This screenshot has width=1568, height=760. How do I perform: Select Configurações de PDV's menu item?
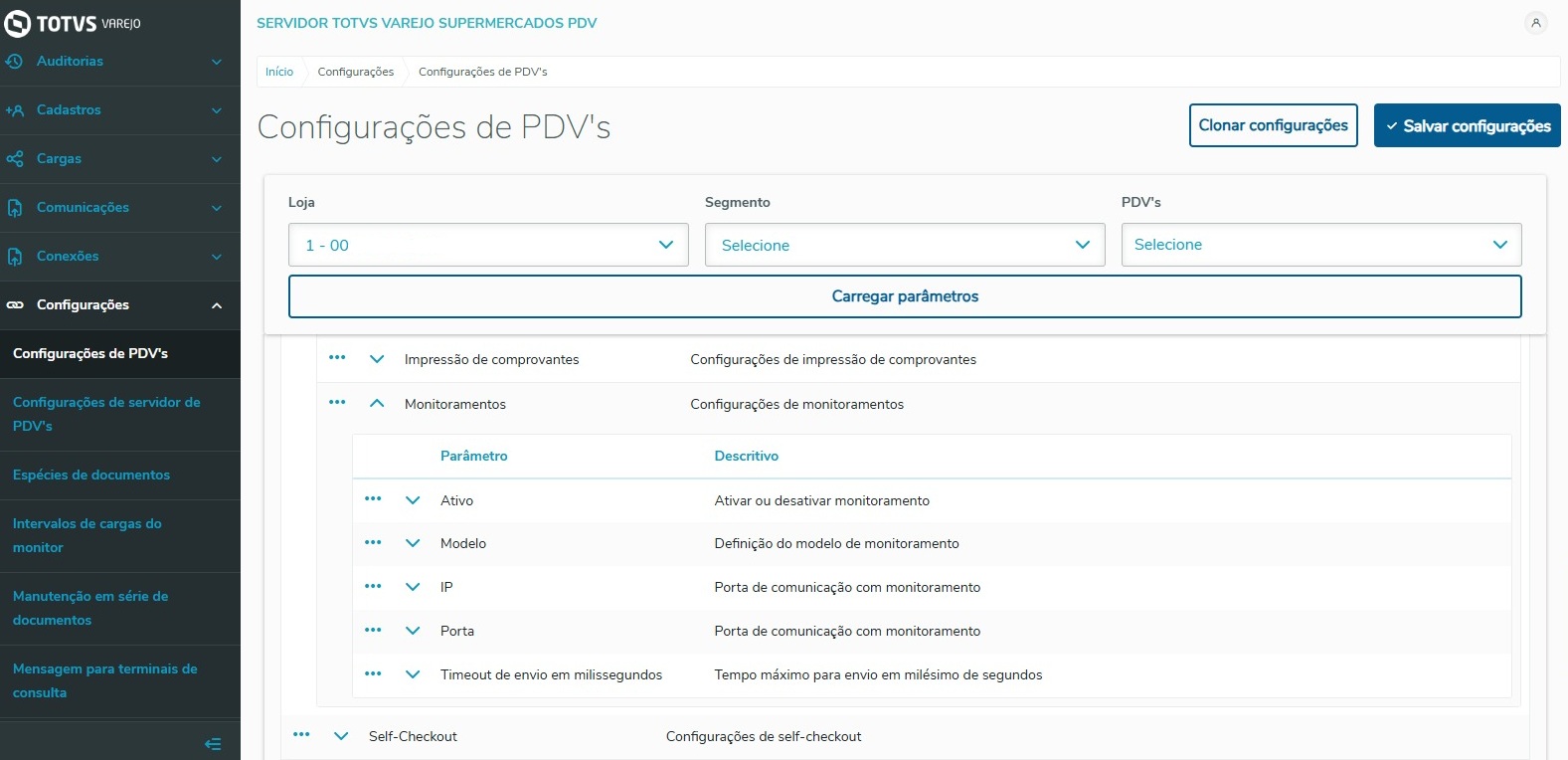[x=120, y=354]
